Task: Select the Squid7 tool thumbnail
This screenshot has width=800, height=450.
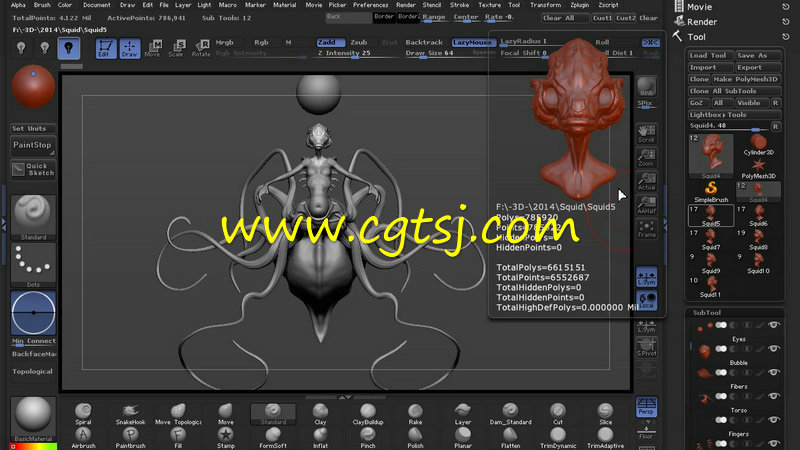Action: pyautogui.click(x=711, y=239)
